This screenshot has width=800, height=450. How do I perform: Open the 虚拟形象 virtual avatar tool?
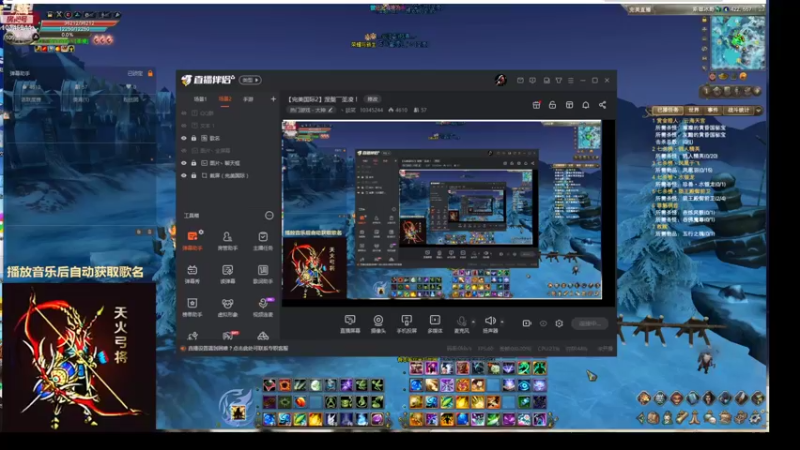tap(227, 307)
